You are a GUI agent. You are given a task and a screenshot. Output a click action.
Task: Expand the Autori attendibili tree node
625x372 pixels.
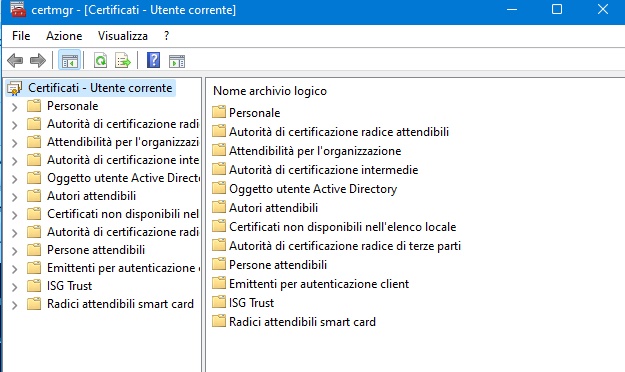point(15,197)
